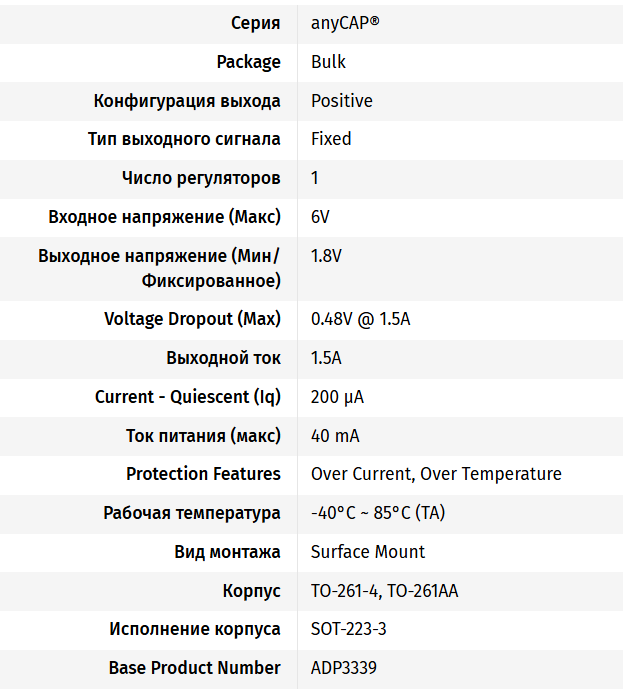Click the anyCAP® series value
The height and width of the screenshot is (695, 623).
(344, 23)
